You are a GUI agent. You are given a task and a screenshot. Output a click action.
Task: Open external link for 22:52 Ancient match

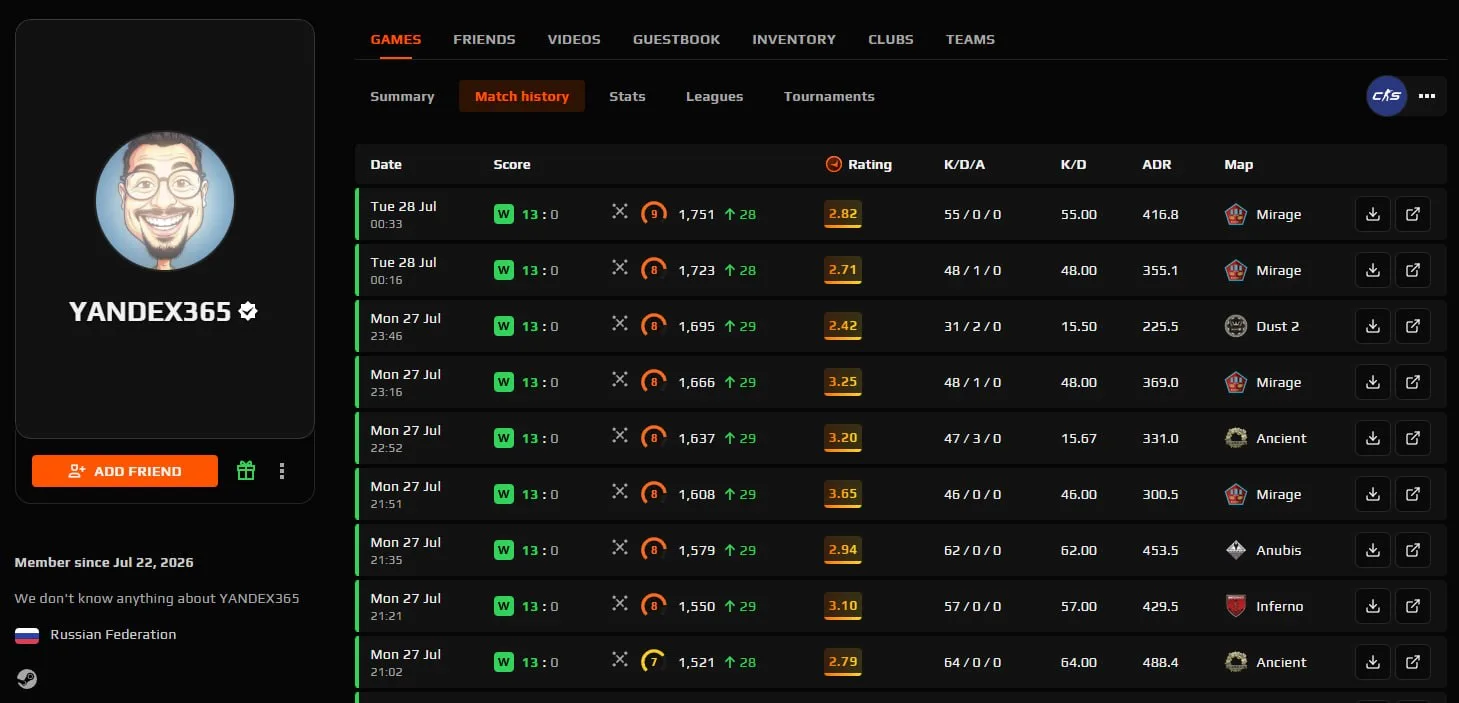[1413, 438]
